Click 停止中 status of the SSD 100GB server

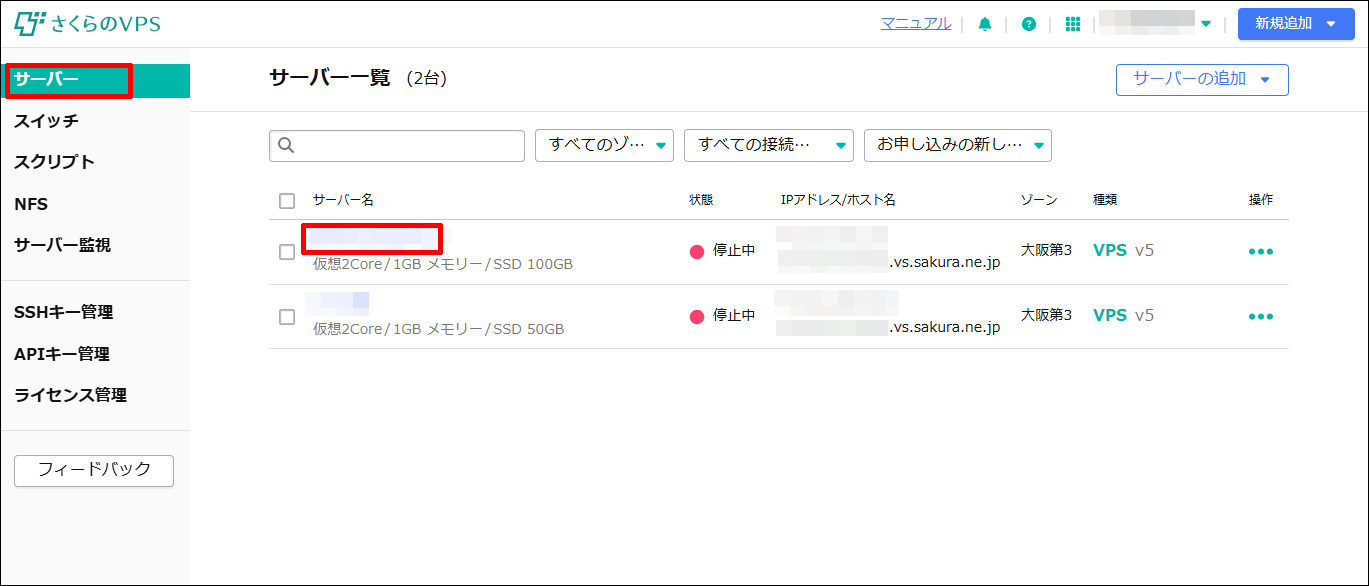point(734,251)
